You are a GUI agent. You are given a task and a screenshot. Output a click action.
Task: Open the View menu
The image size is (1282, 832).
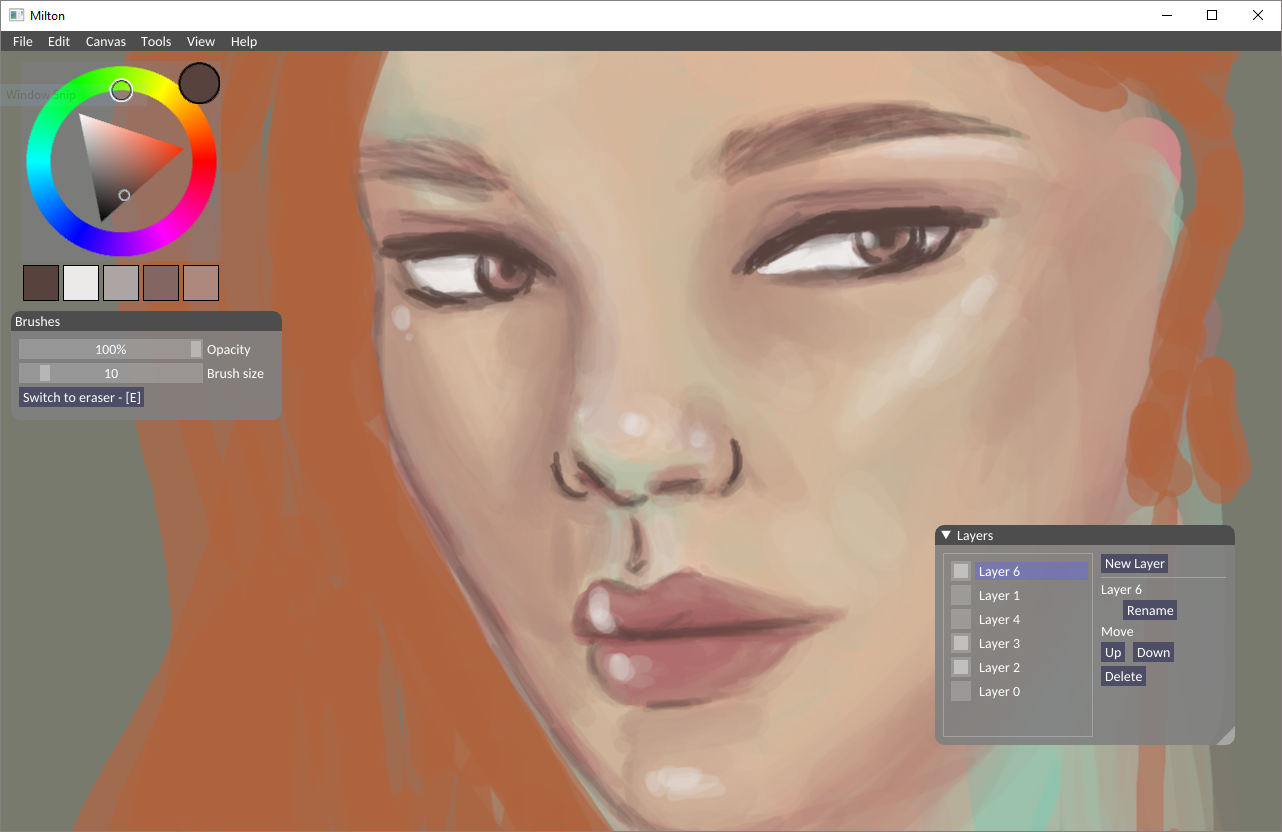click(x=201, y=41)
